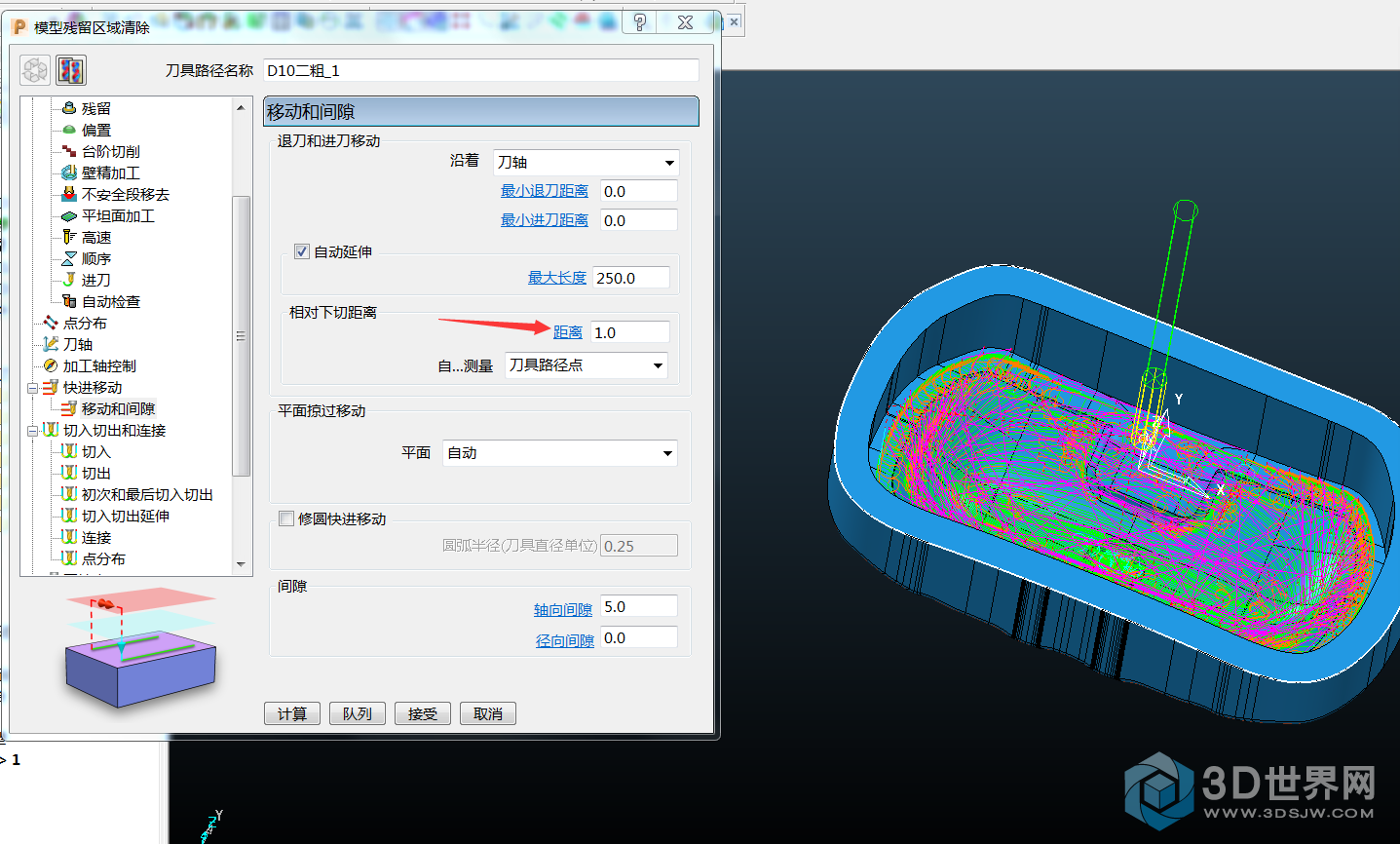Open the 台阶切削 page
Screen dimensions: 1400x844
(x=110, y=151)
